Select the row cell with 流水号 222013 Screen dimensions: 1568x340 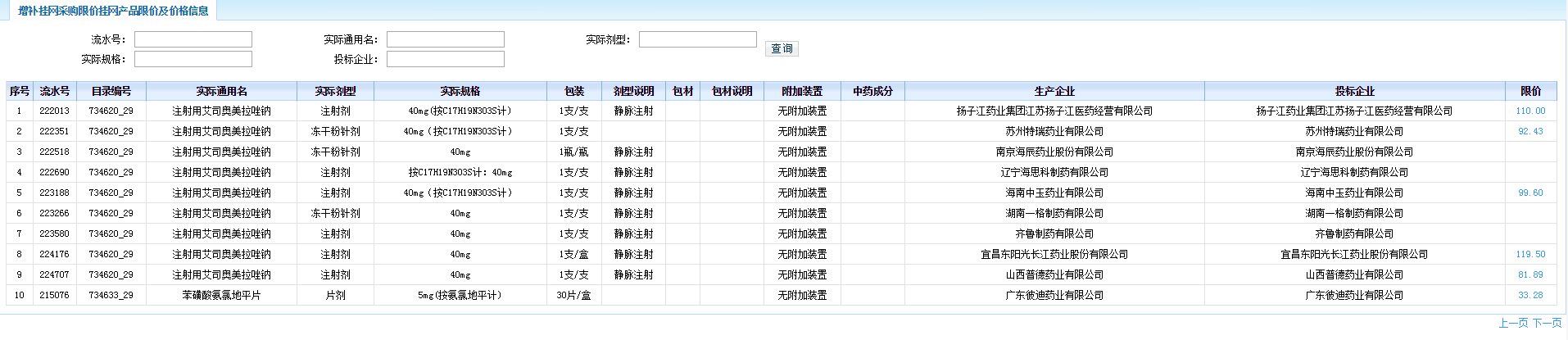point(55,111)
